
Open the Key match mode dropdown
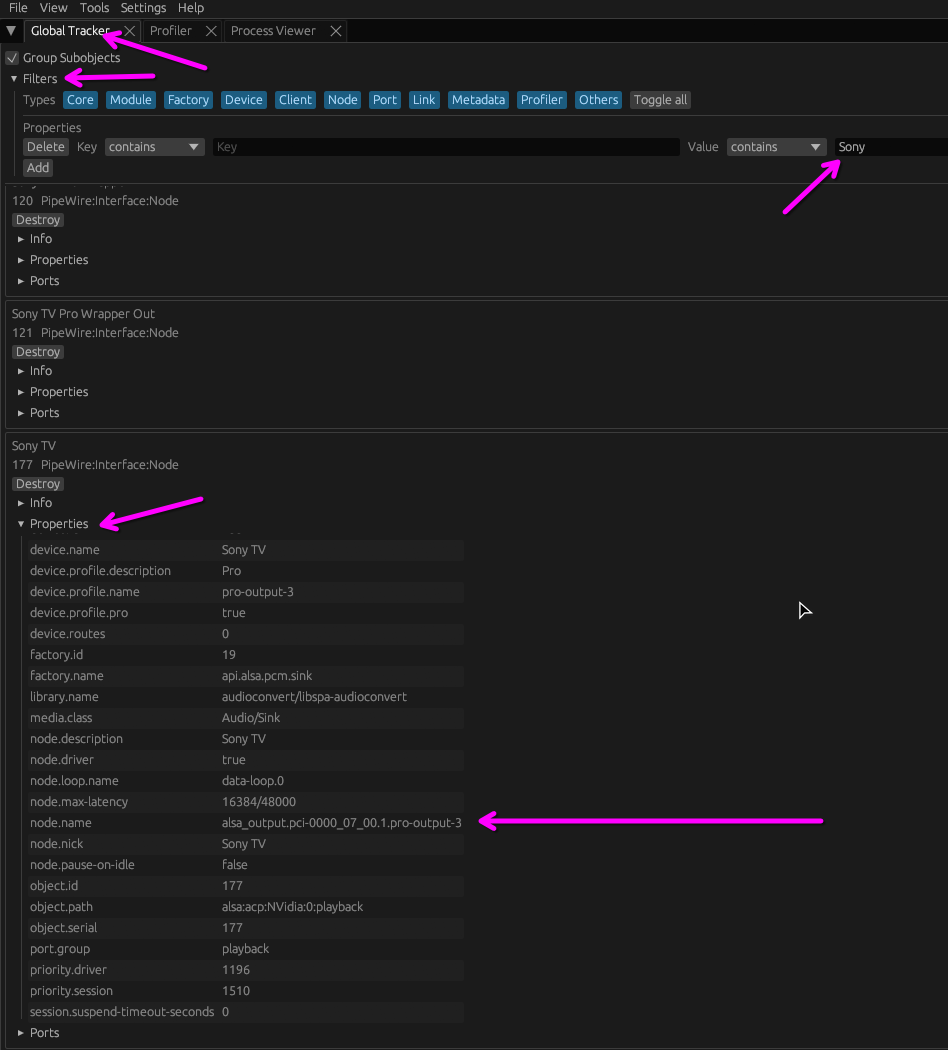154,147
